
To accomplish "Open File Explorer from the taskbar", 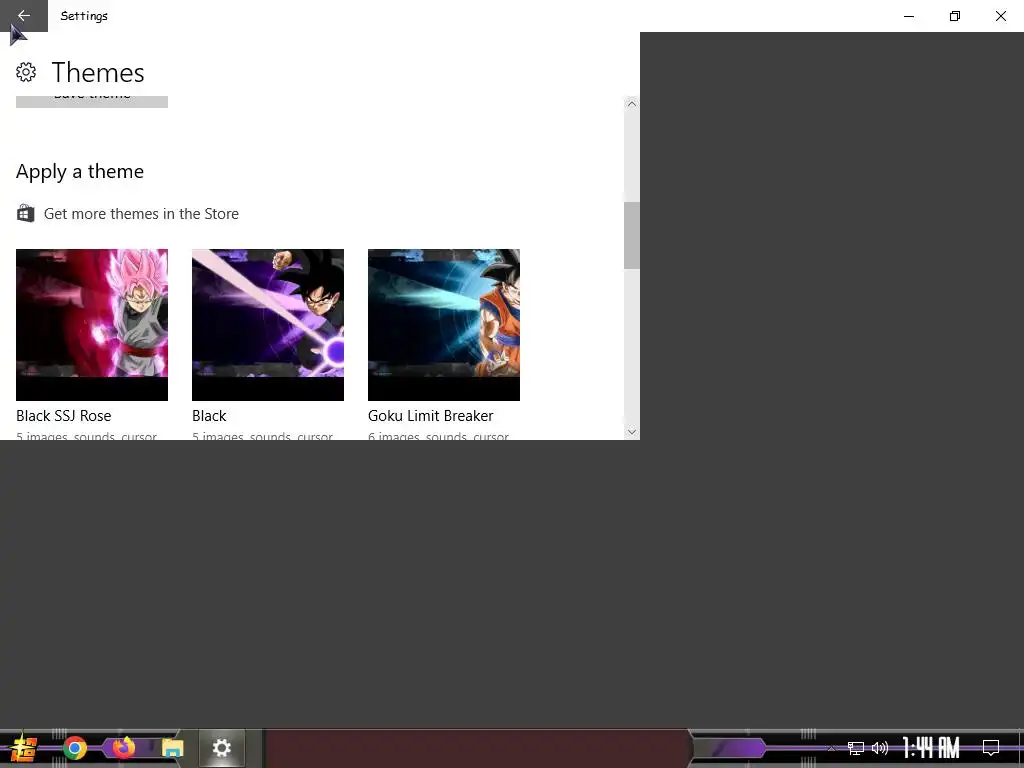I will [x=172, y=748].
